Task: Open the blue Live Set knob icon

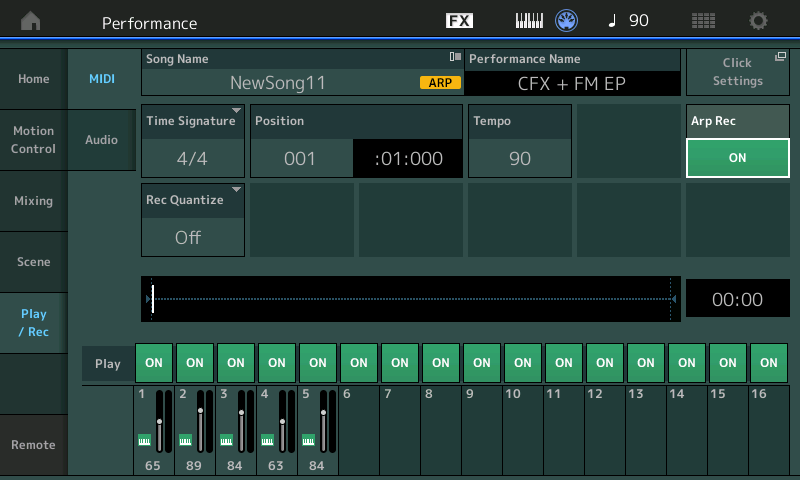Action: (566, 21)
